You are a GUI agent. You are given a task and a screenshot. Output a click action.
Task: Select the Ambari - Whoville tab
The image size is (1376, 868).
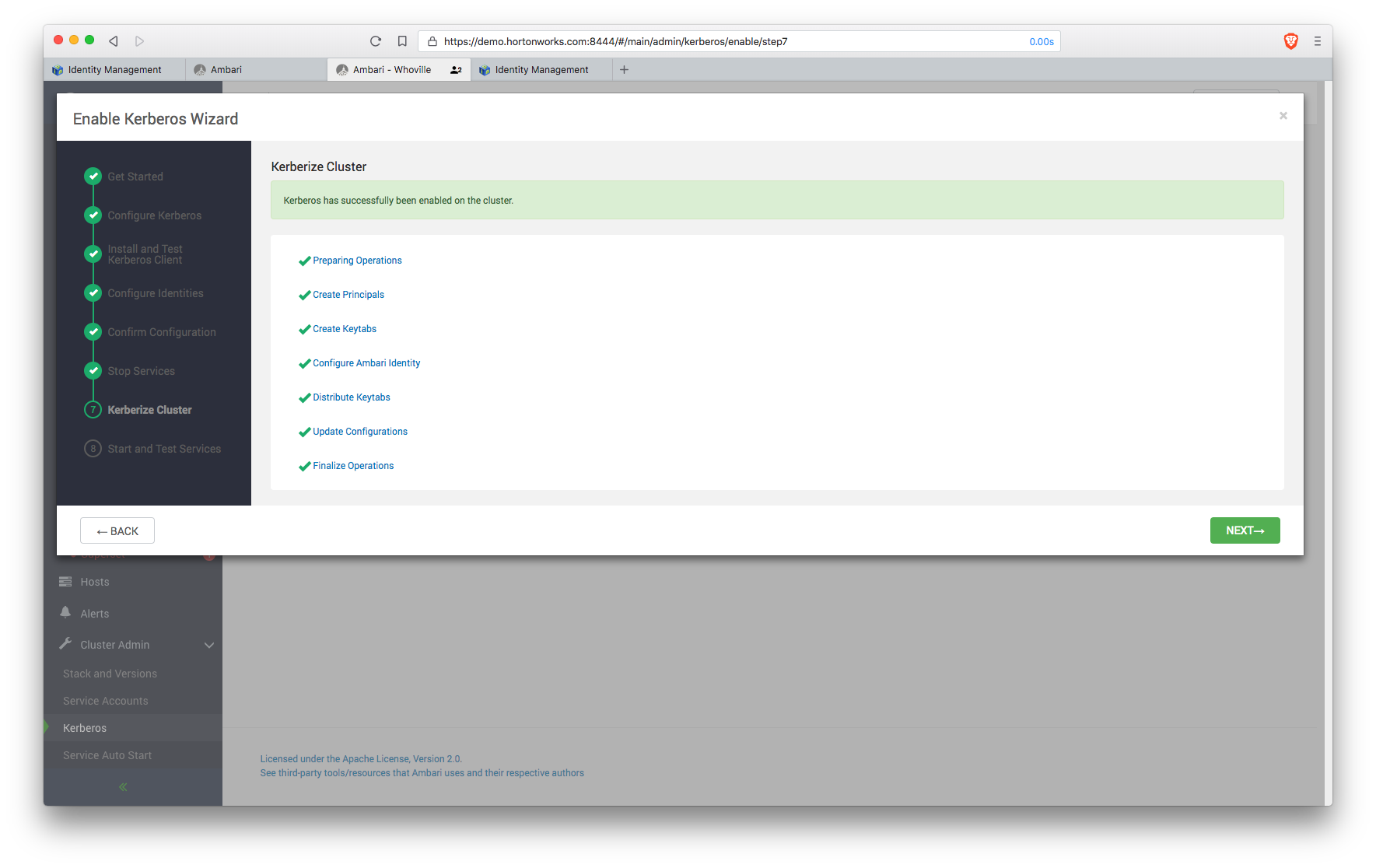399,70
